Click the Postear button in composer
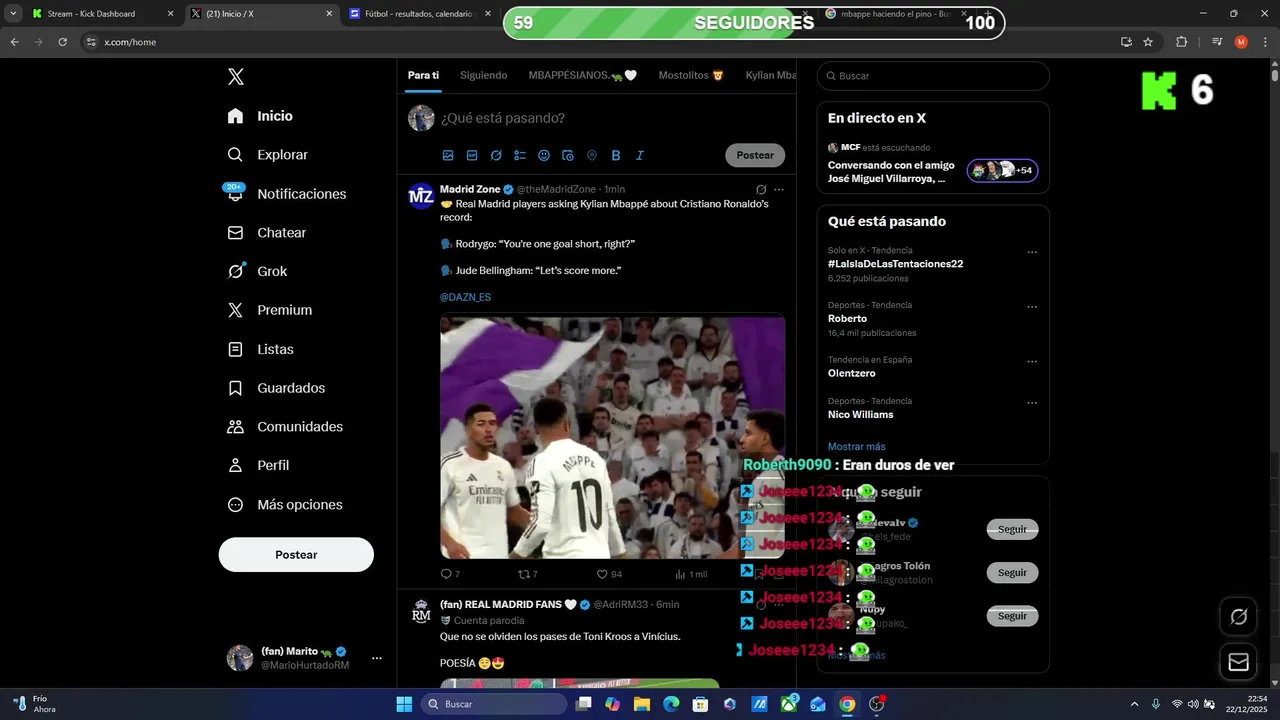Image resolution: width=1280 pixels, height=720 pixels. 755,155
